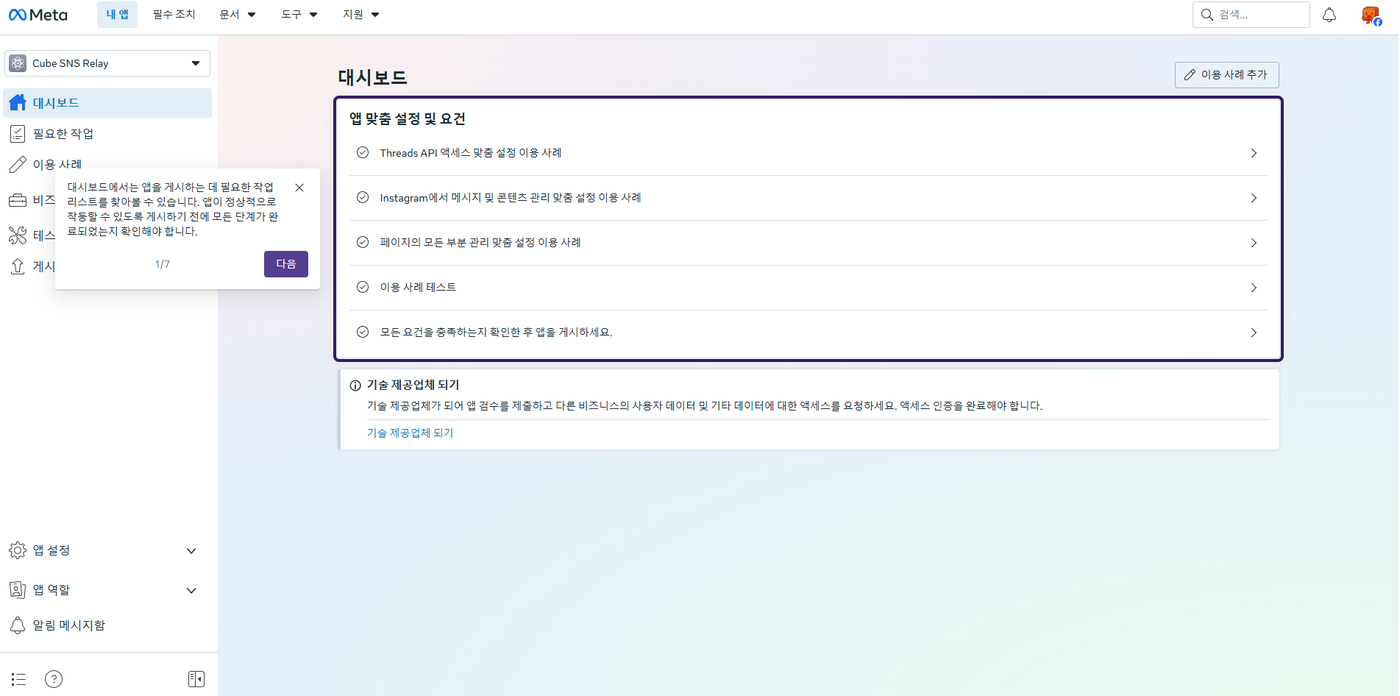Click 페이지의 모든 부분 관리 맞춤 설정 text
This screenshot has width=1400, height=696.
pyautogui.click(x=480, y=243)
